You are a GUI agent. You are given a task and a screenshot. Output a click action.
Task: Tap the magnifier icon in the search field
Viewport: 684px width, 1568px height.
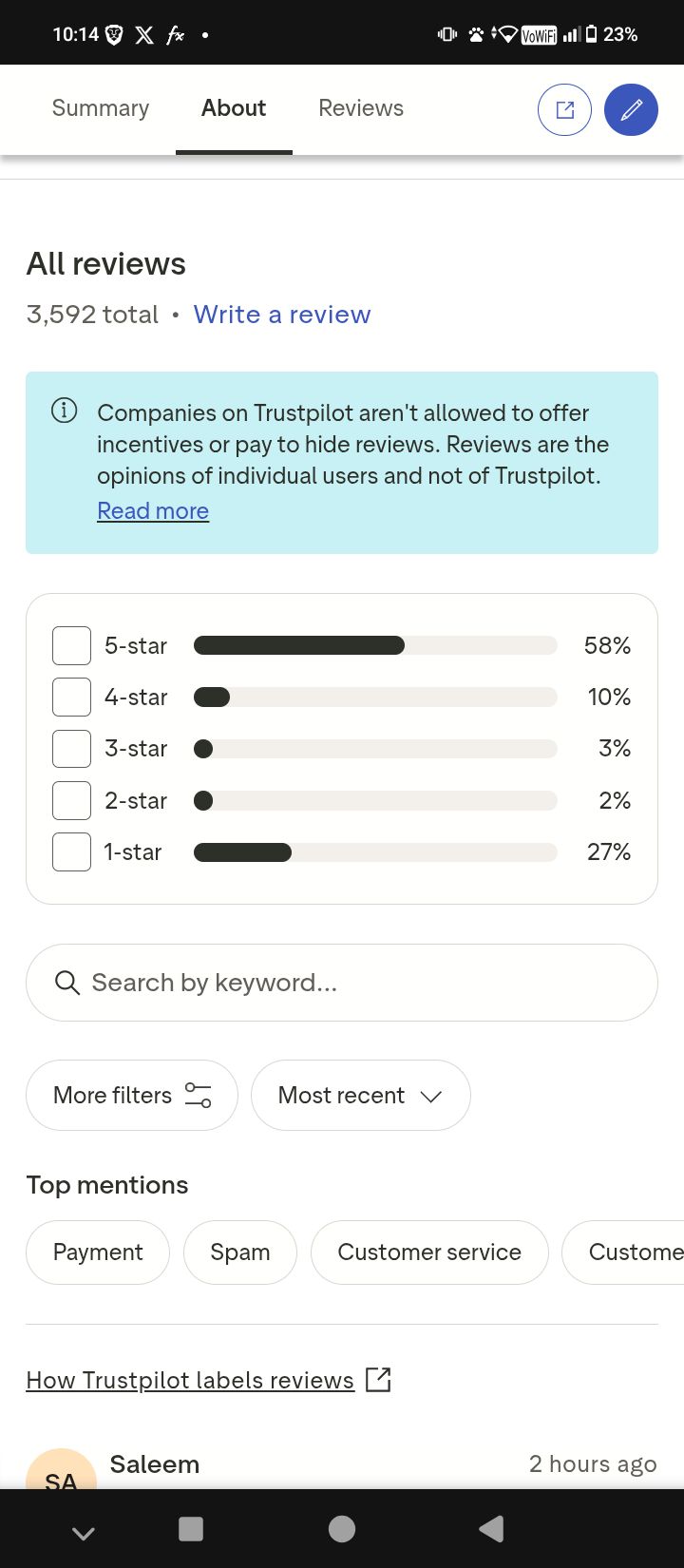[x=67, y=983]
